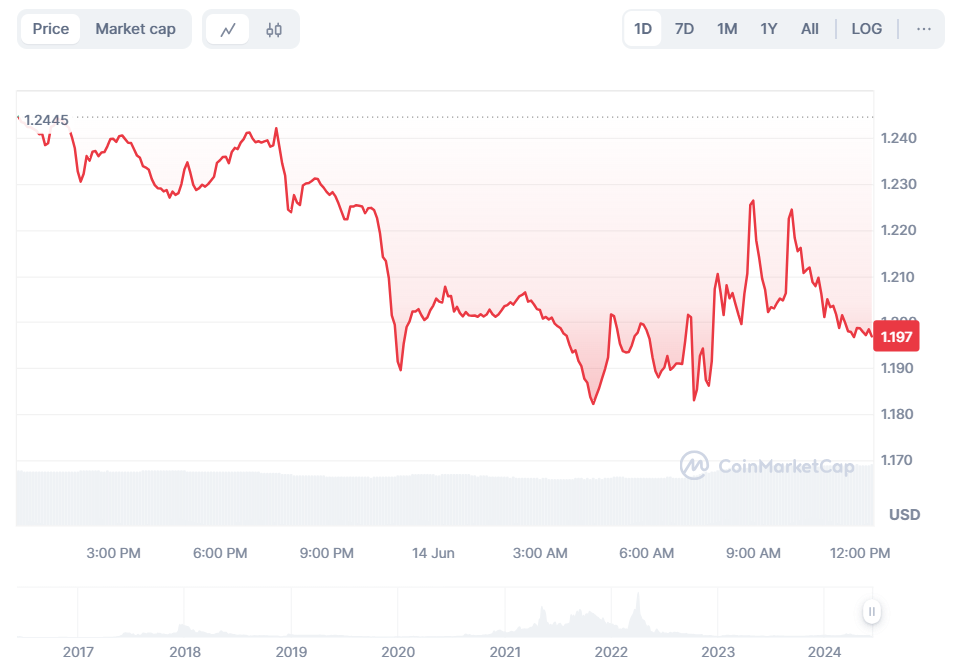This screenshot has width=958, height=666.
Task: Select the 1Y timeframe
Action: [769, 28]
